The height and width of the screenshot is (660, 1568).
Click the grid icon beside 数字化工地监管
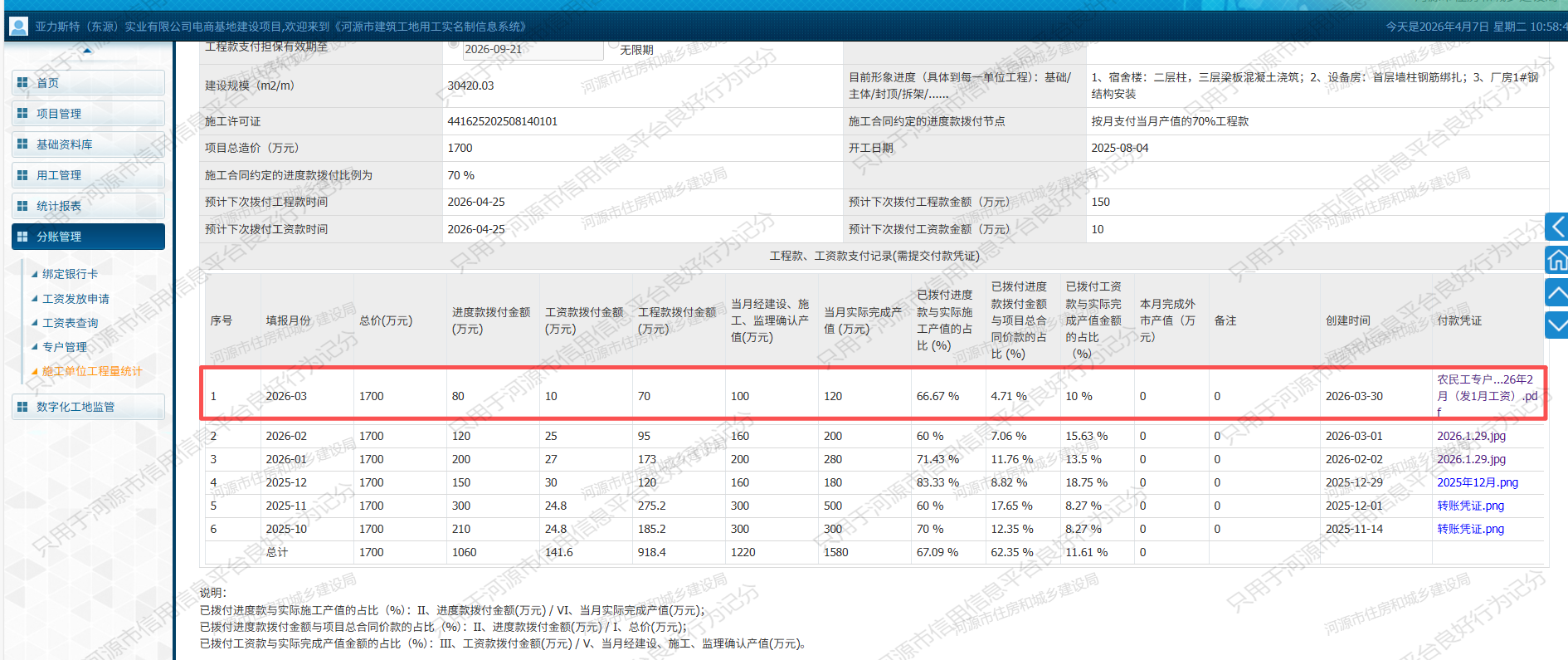[x=22, y=407]
